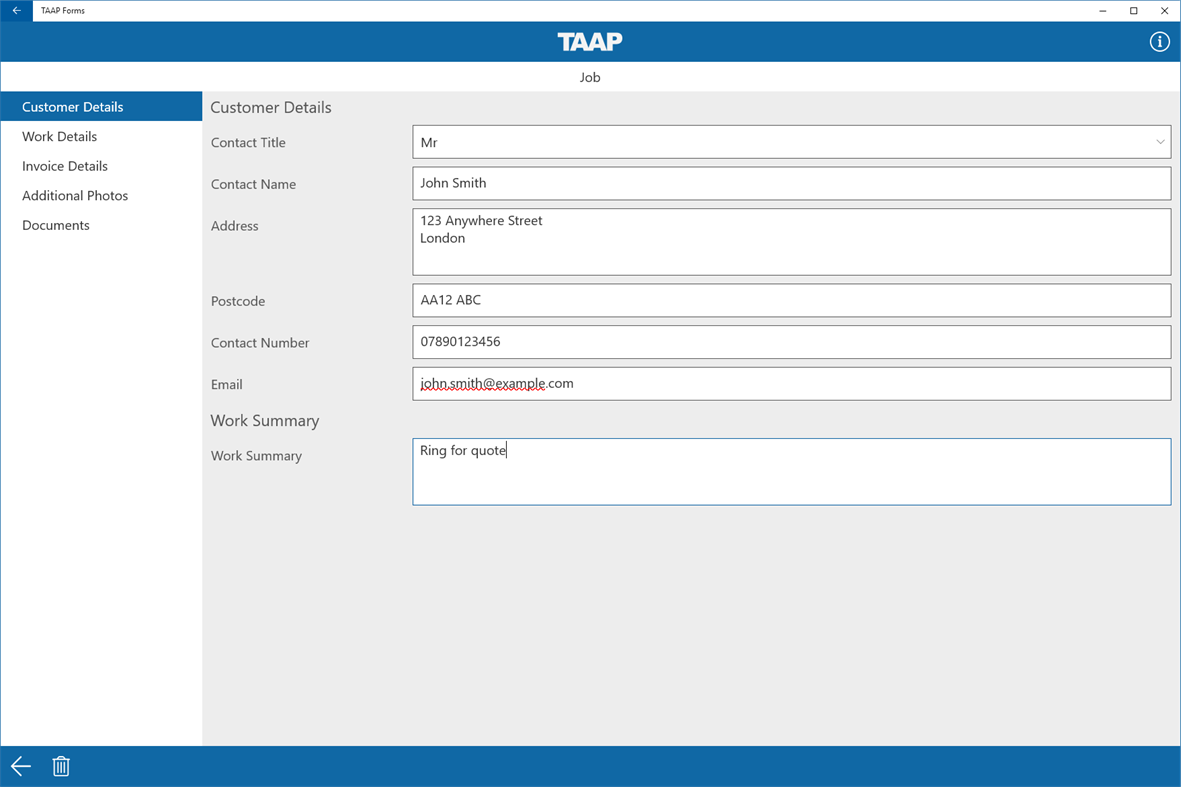
Task: Select Customer Details in the sidebar
Action: point(72,106)
